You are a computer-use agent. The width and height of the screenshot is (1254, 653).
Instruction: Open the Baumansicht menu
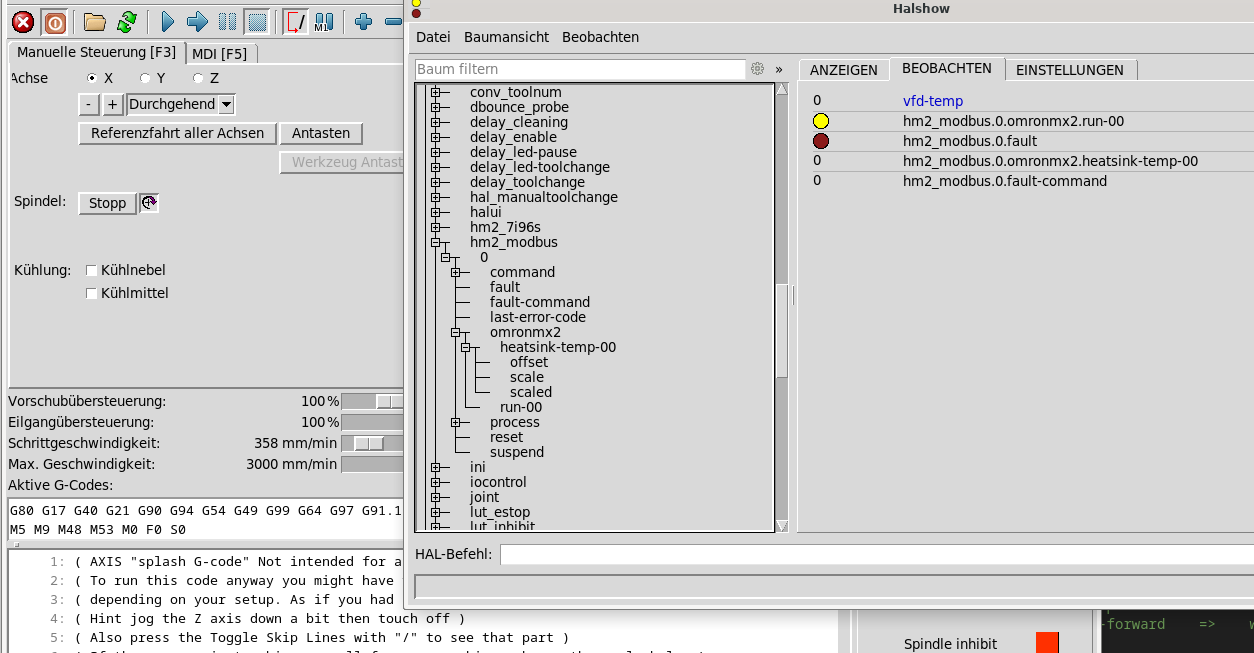[506, 37]
